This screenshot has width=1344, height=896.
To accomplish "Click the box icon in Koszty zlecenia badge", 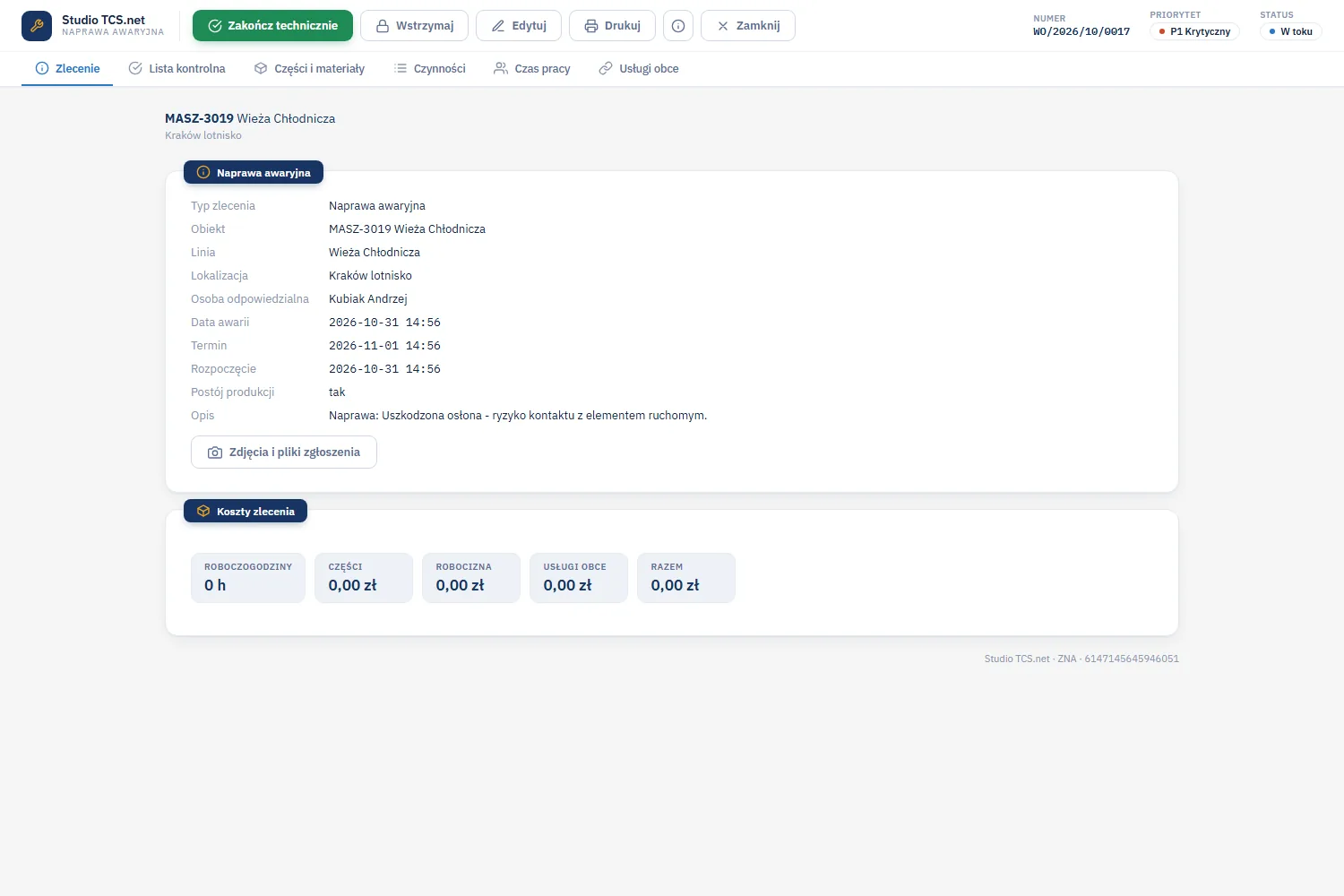I will pos(203,511).
